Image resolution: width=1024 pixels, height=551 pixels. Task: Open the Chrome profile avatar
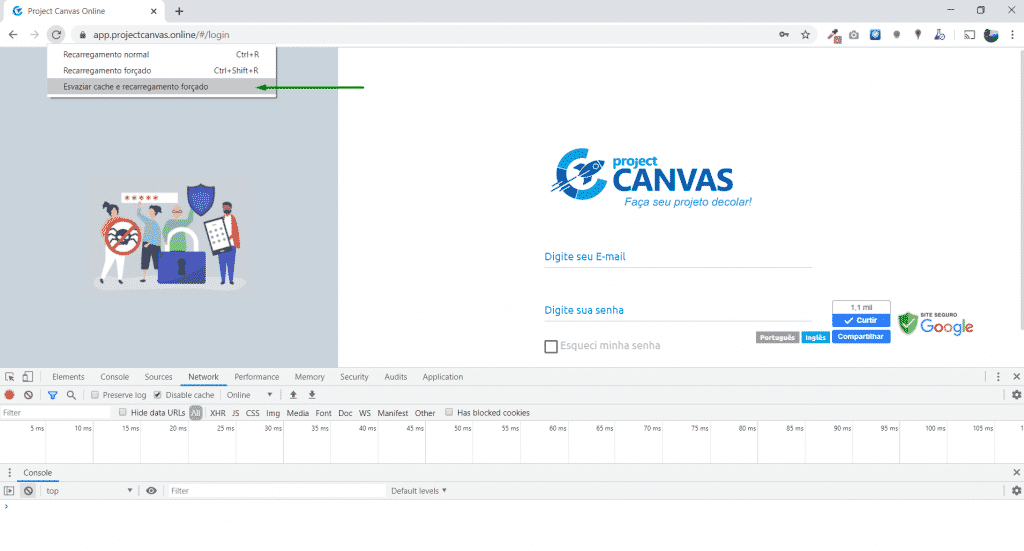coord(991,35)
